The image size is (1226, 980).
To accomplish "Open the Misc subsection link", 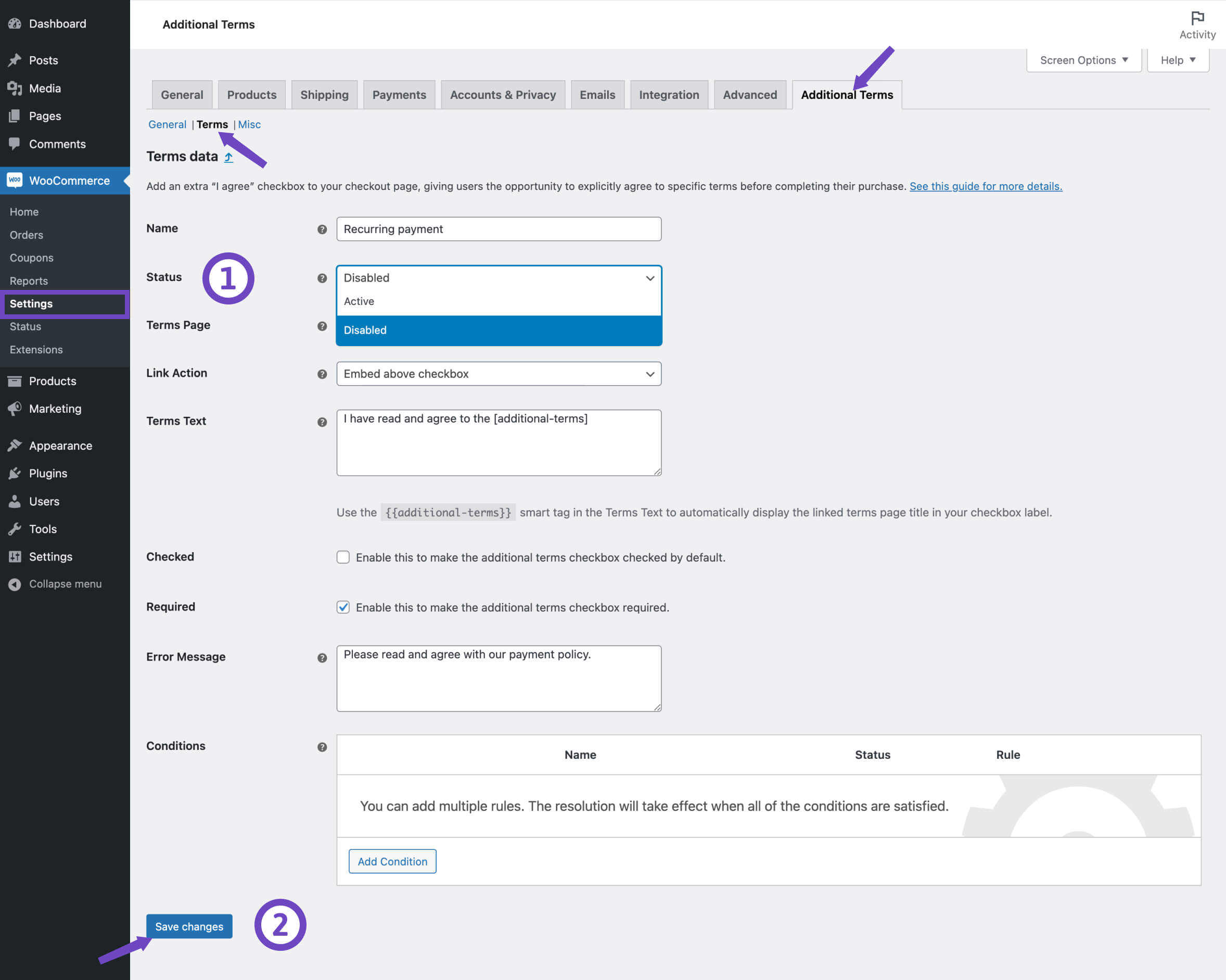I will tap(249, 124).
